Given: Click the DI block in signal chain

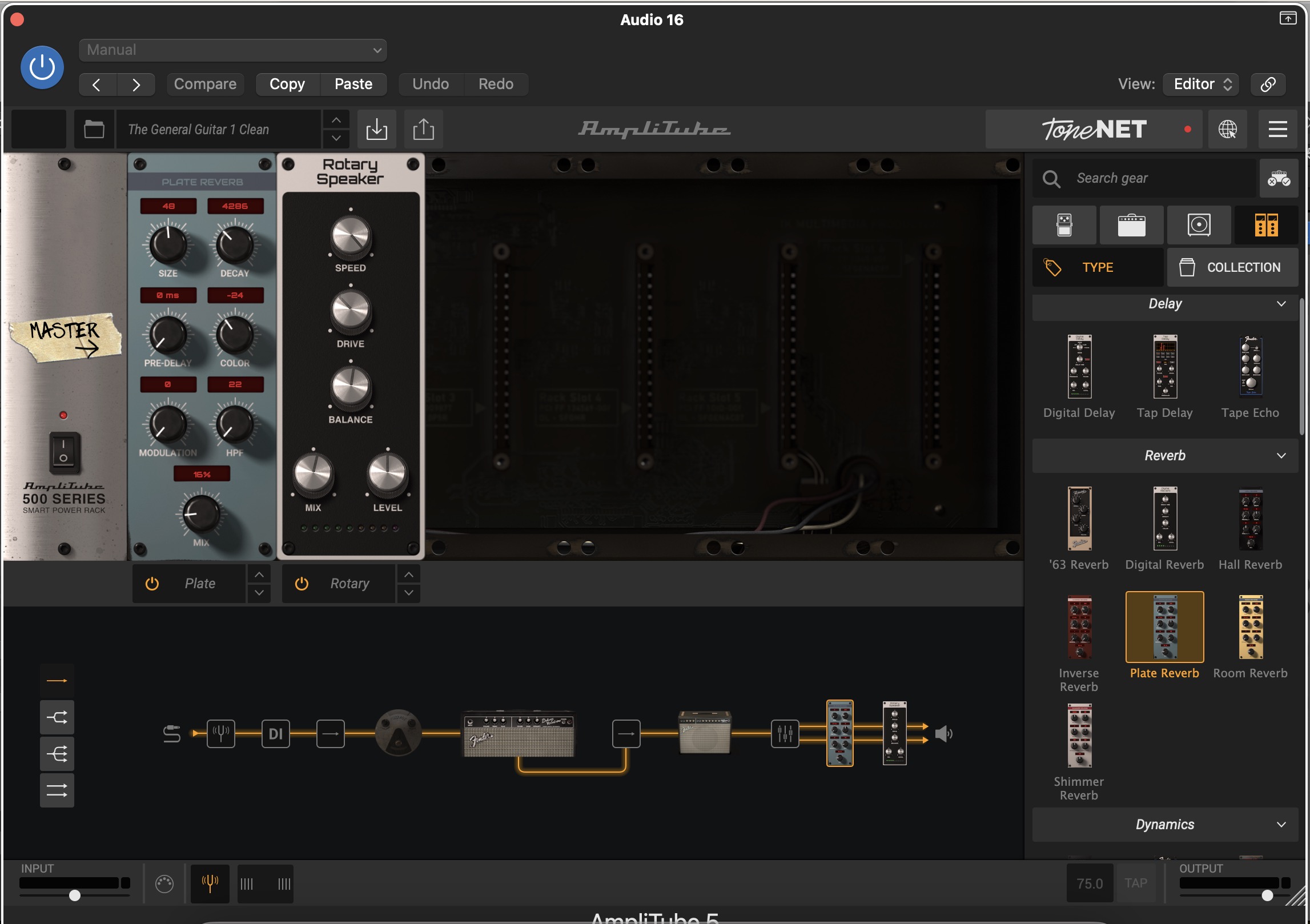Looking at the screenshot, I should (276, 733).
